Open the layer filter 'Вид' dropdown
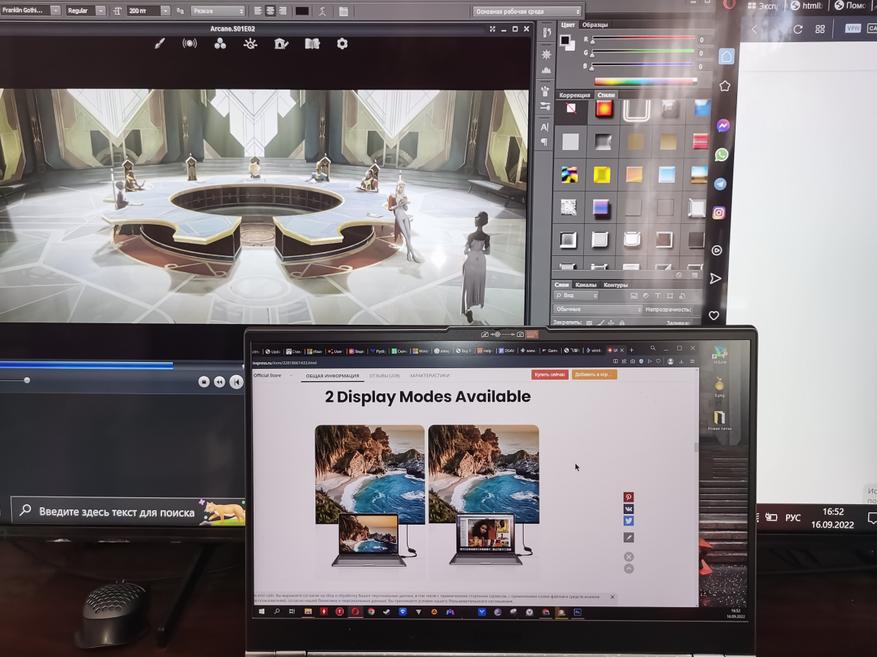Image resolution: width=877 pixels, height=657 pixels. (x=576, y=296)
